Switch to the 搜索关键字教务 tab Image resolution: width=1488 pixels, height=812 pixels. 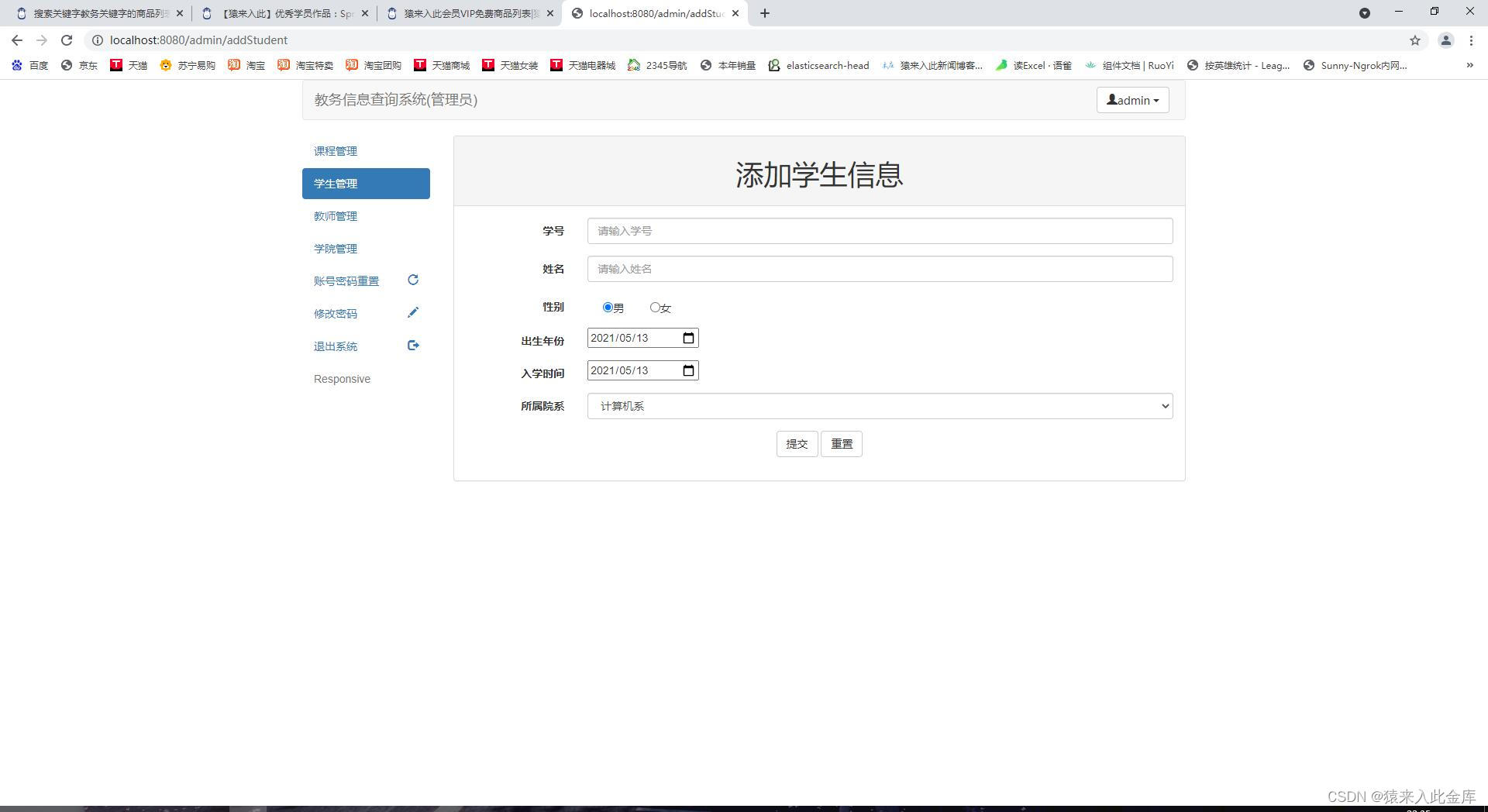point(99,13)
